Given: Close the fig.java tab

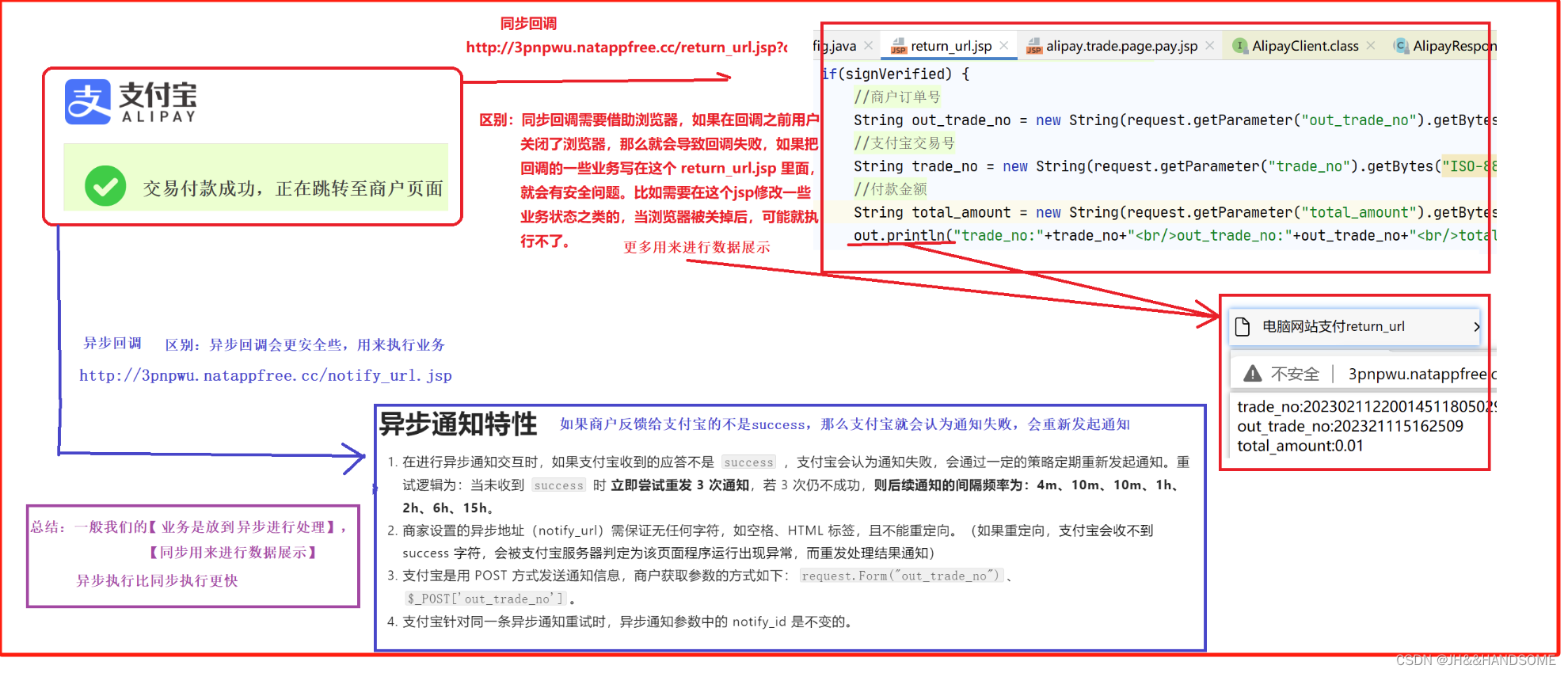Looking at the screenshot, I should pyautogui.click(x=869, y=46).
